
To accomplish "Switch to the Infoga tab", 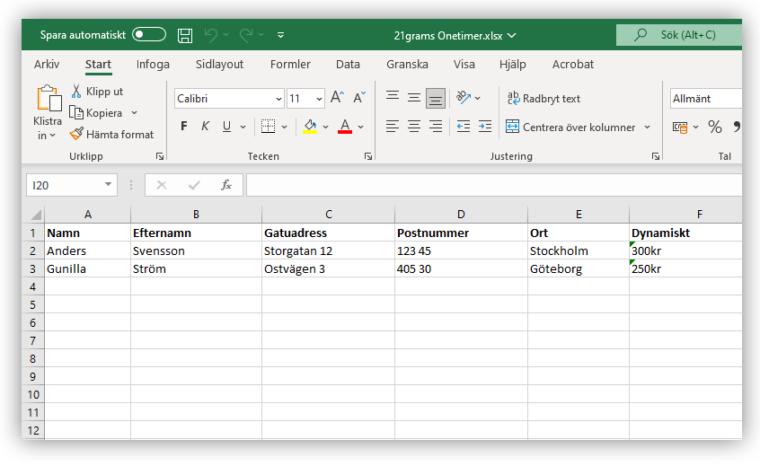I will pyautogui.click(x=153, y=64).
